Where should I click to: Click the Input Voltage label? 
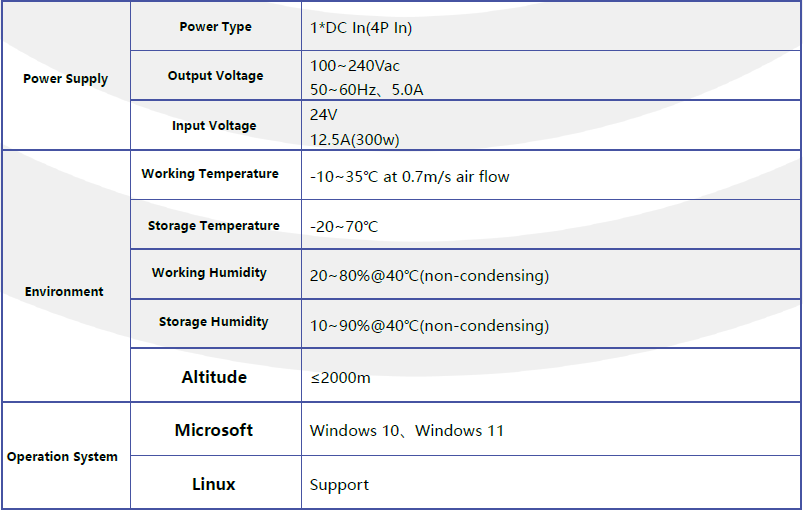coord(214,125)
